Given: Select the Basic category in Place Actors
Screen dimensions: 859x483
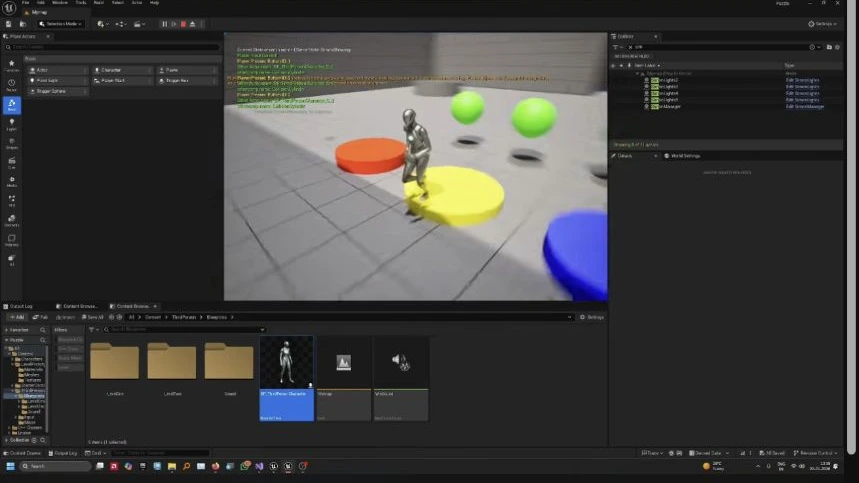Looking at the screenshot, I should click(12, 105).
